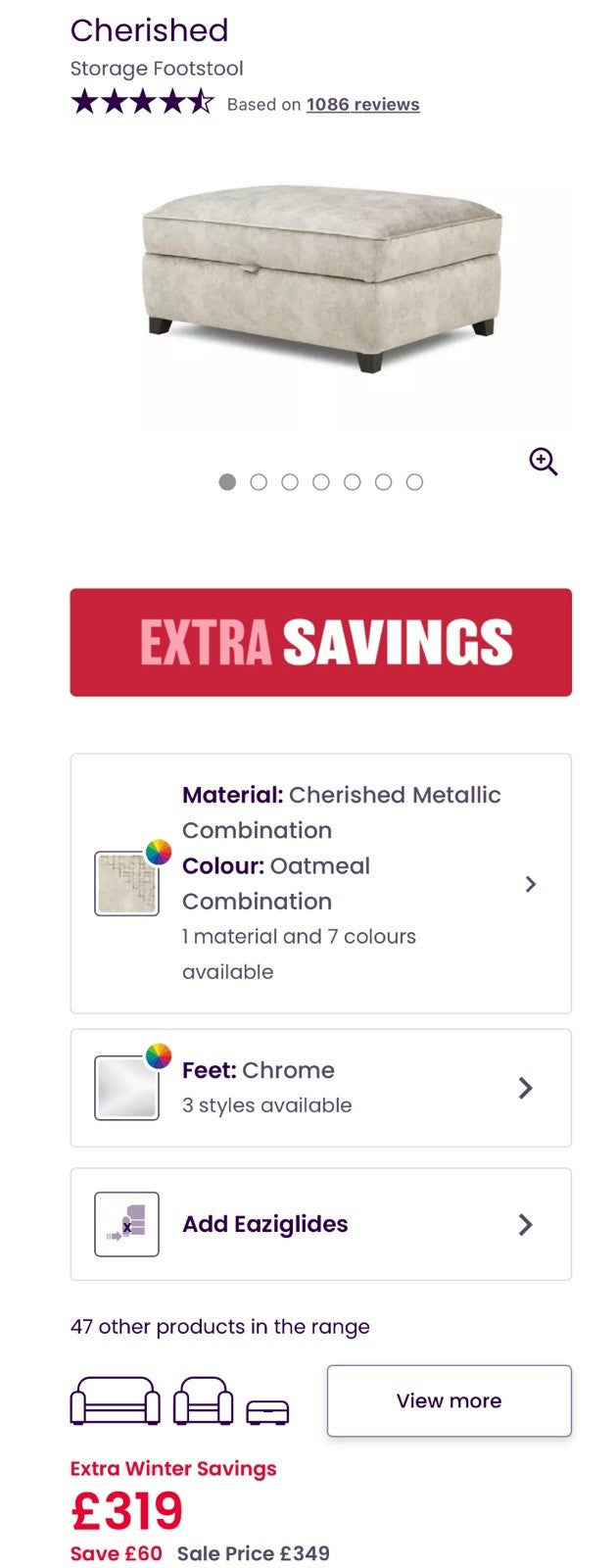
Task: Click the colour wheel on the material swatch
Action: [158, 851]
